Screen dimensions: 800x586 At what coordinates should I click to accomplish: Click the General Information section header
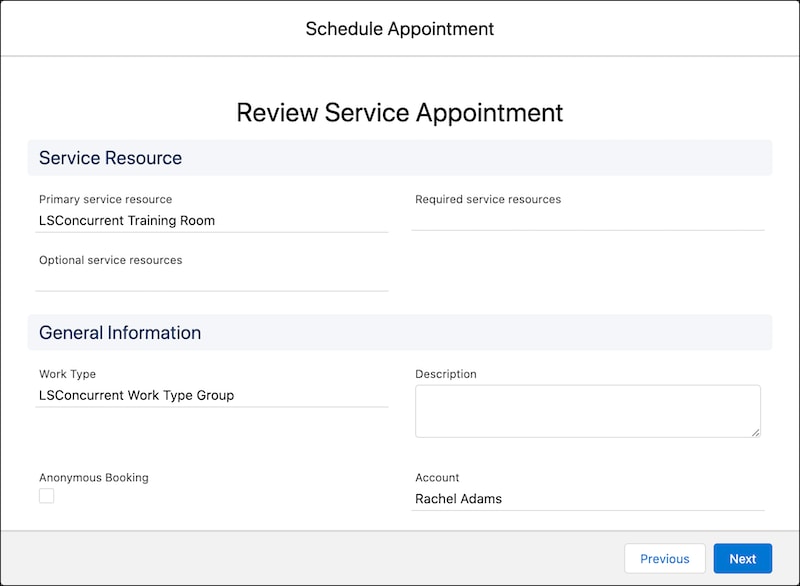(x=400, y=333)
